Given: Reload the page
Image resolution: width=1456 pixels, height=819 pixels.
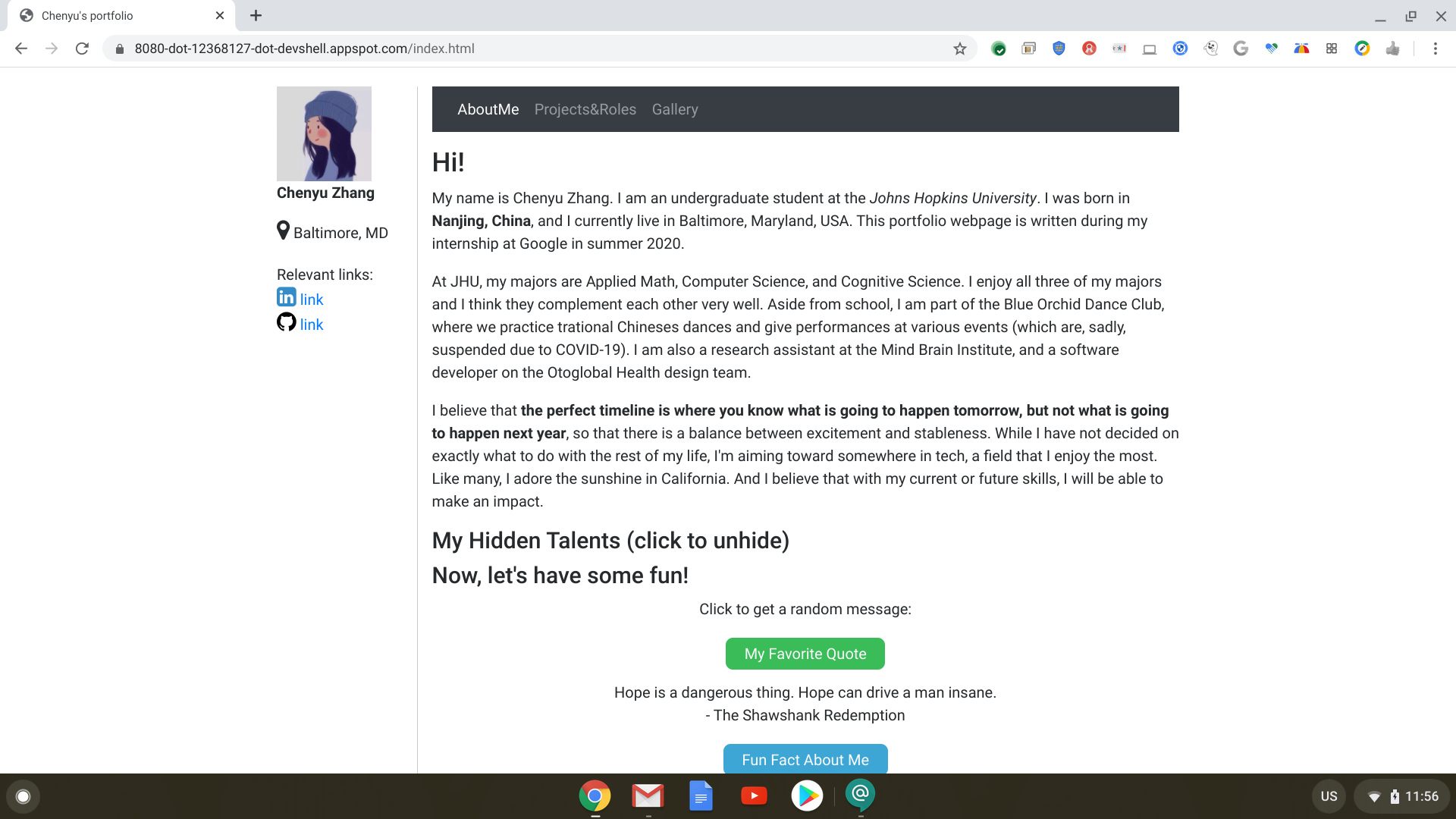Looking at the screenshot, I should [82, 49].
